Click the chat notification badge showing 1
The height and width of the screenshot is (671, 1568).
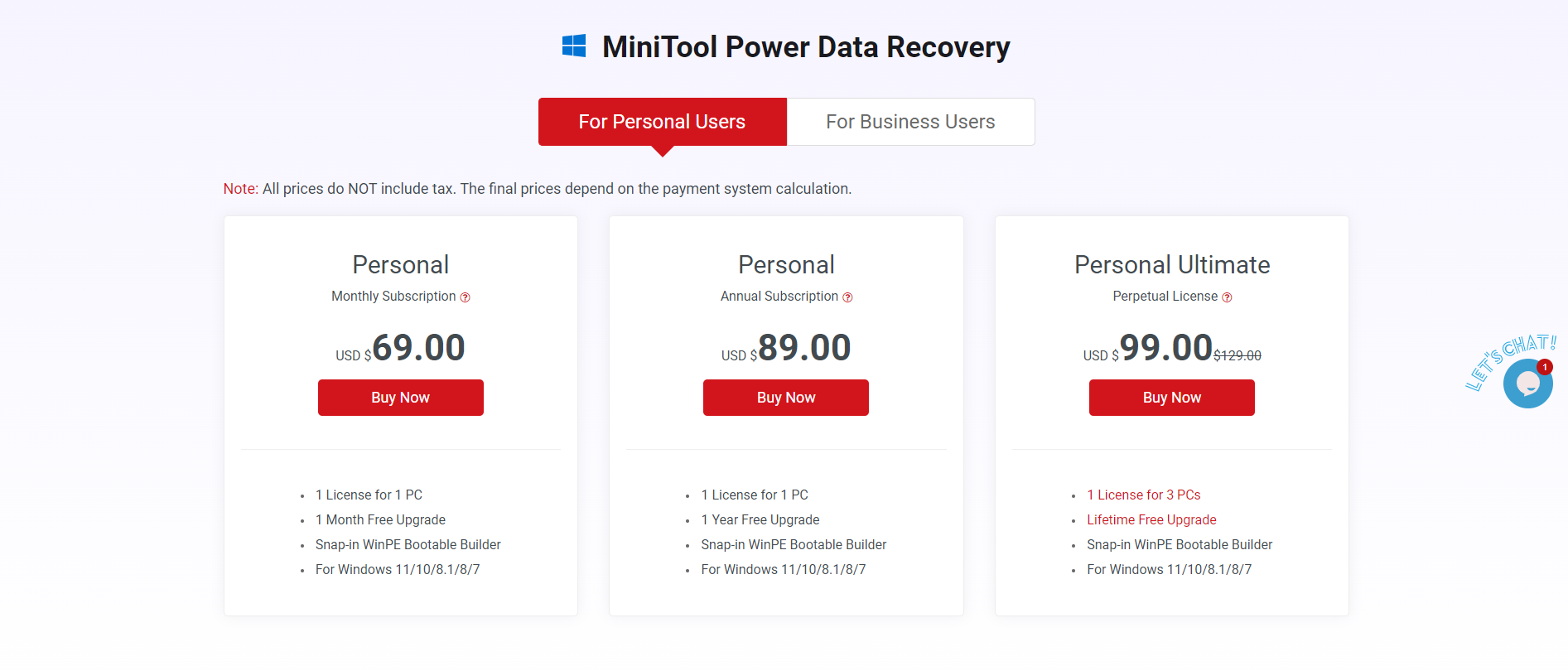pyautogui.click(x=1545, y=367)
